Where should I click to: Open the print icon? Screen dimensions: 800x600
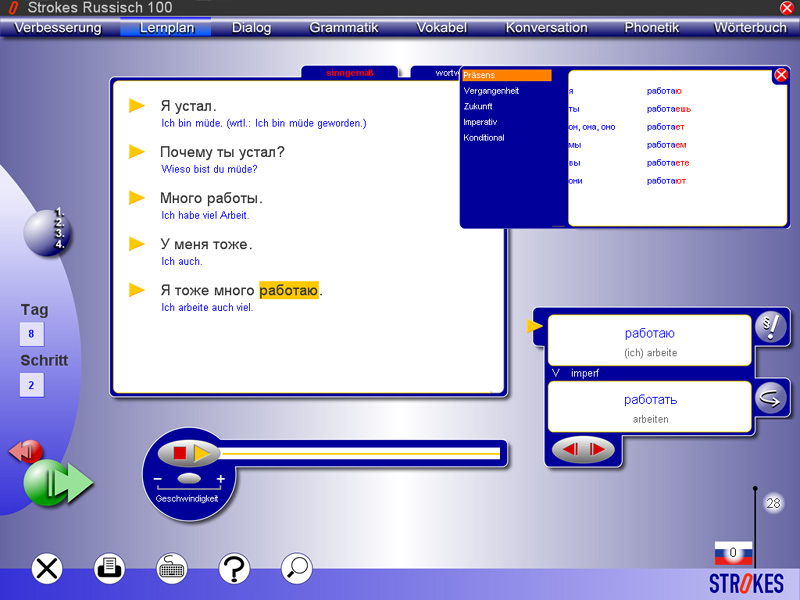tap(109, 568)
